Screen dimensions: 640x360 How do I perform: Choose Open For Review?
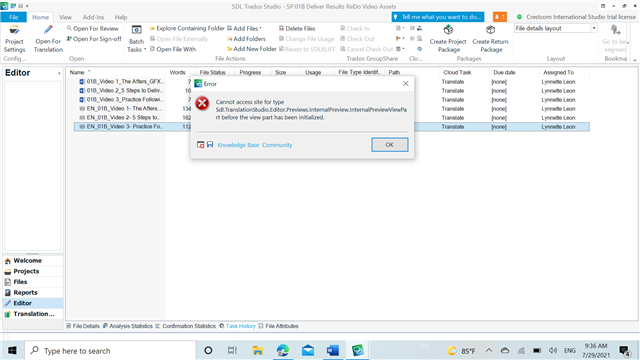[x=92, y=28]
